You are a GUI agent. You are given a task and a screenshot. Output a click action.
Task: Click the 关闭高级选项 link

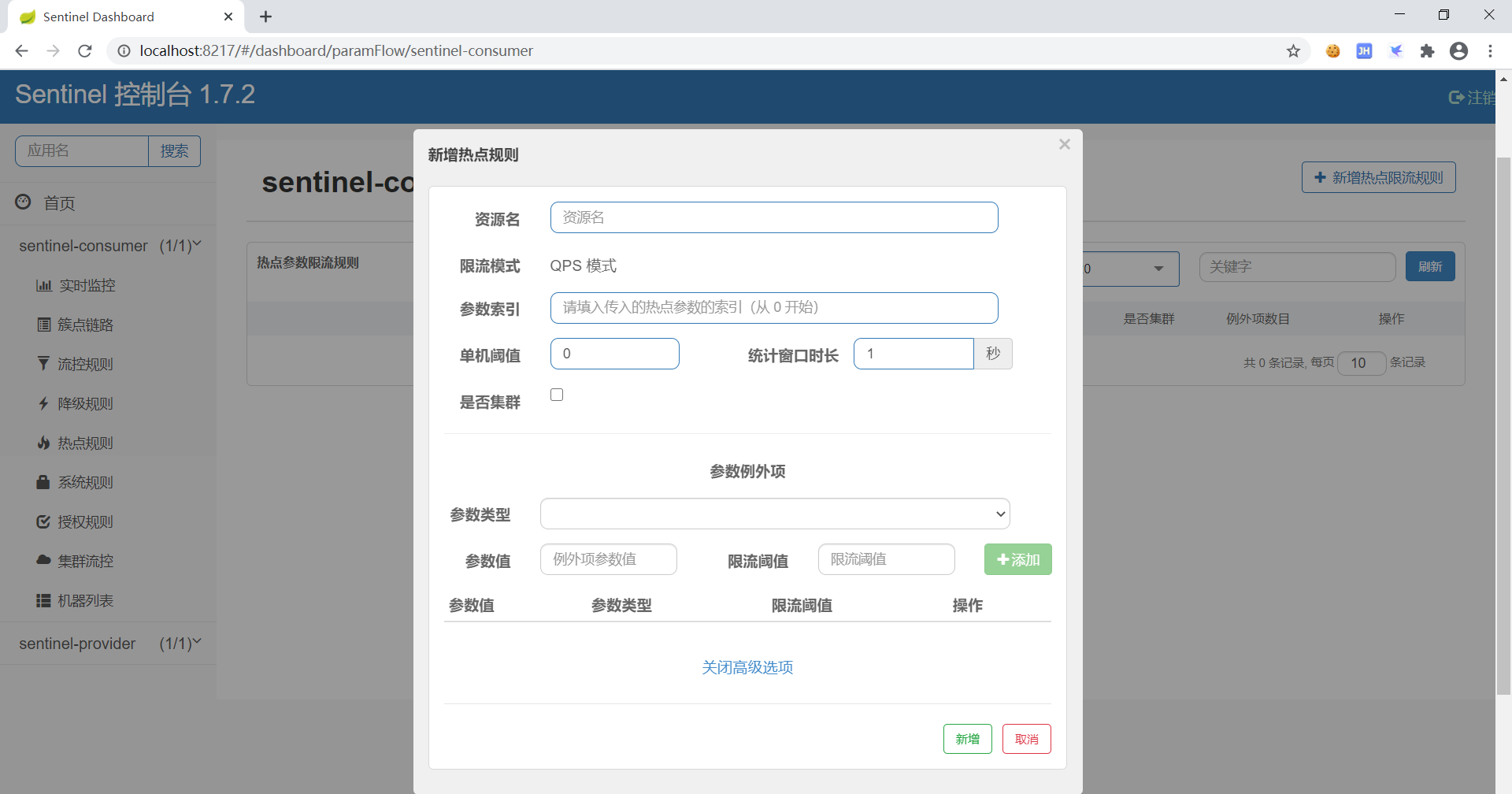click(x=747, y=667)
